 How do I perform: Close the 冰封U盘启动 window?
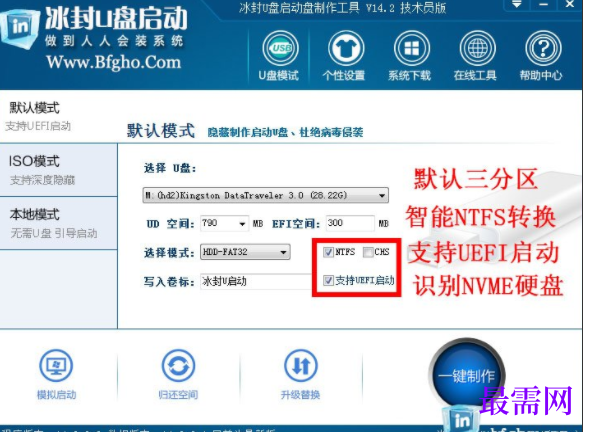click(x=570, y=5)
